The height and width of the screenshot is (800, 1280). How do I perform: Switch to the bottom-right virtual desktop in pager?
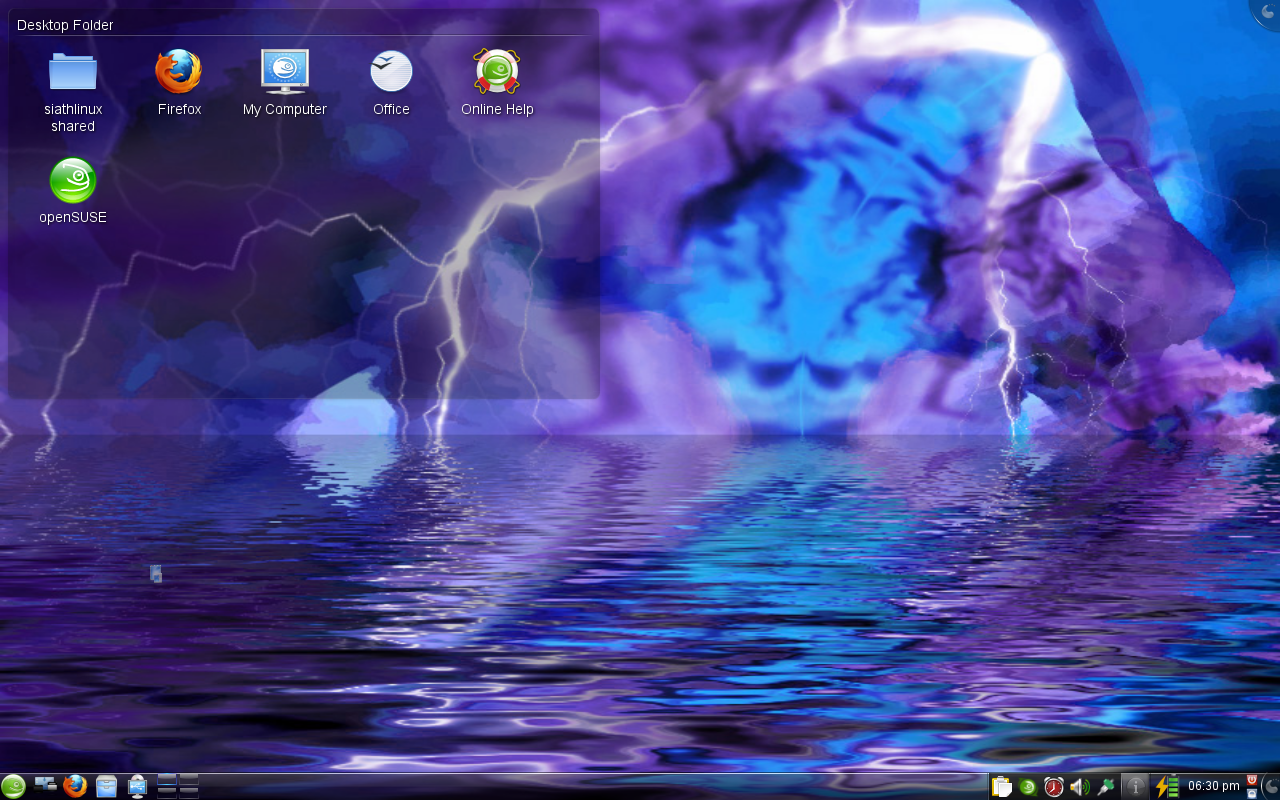click(189, 793)
